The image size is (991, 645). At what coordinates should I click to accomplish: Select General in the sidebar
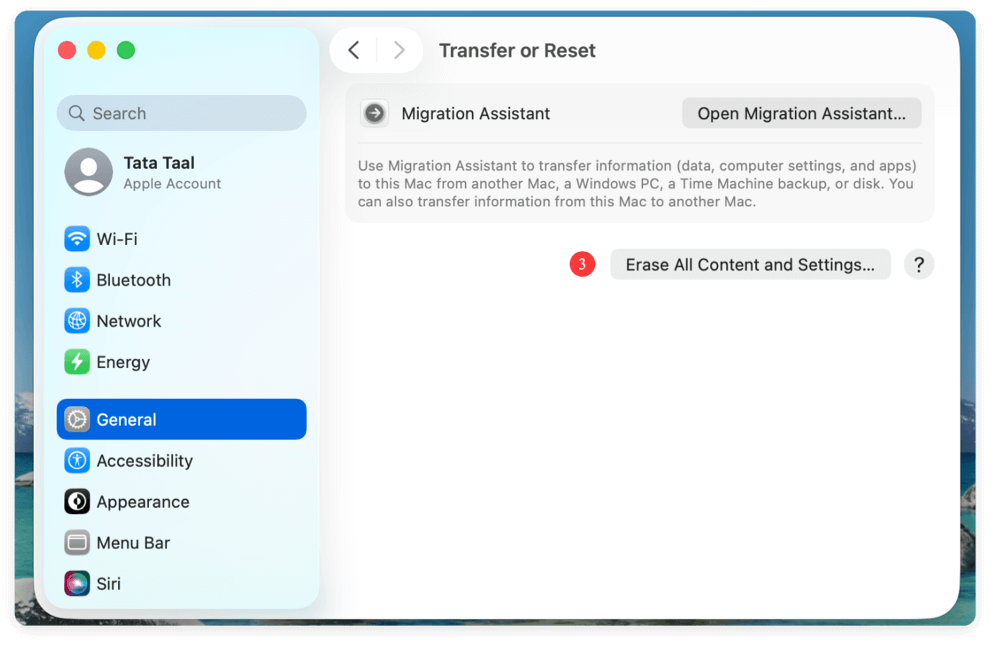pyautogui.click(x=128, y=419)
